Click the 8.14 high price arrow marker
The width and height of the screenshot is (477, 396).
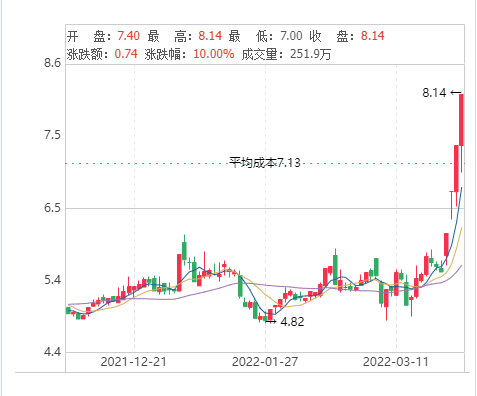click(x=442, y=93)
